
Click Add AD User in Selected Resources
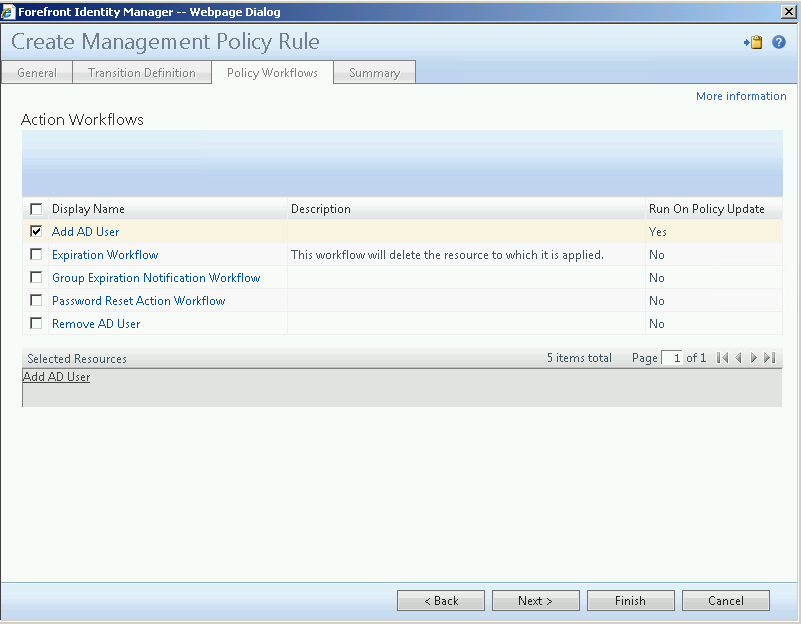coord(57,377)
